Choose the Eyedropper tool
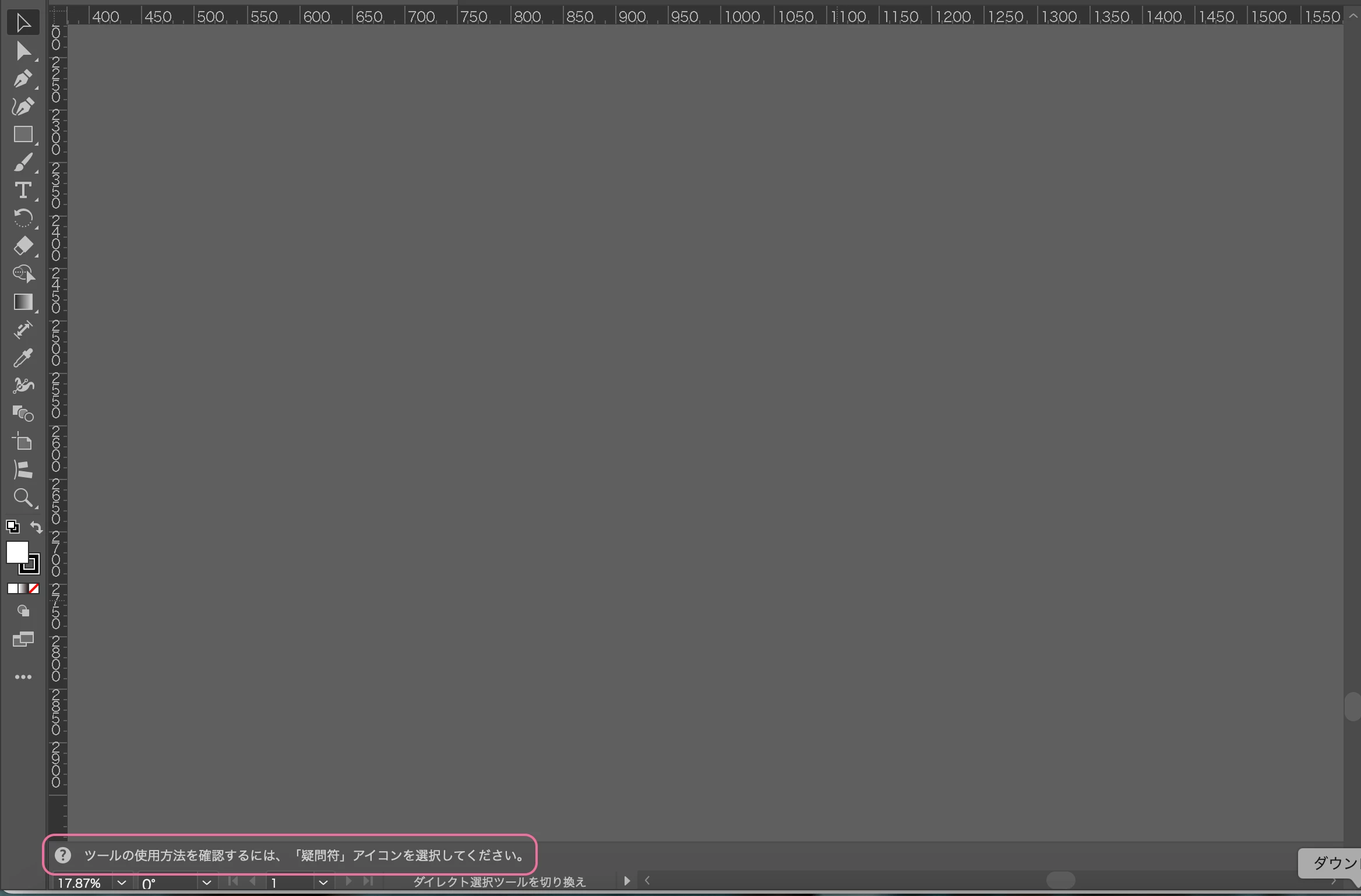Screen dimensions: 1361x896 click(x=23, y=358)
